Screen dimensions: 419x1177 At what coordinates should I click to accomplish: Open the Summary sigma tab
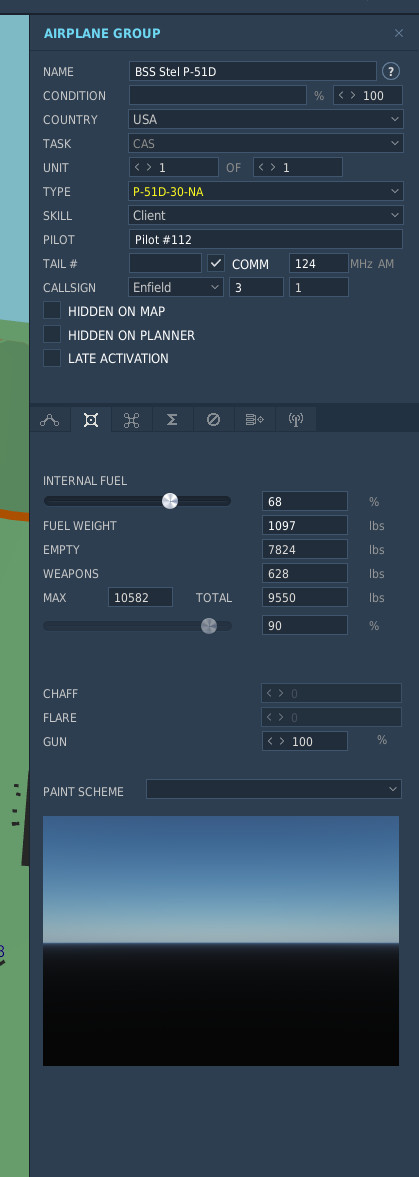[x=172, y=420]
